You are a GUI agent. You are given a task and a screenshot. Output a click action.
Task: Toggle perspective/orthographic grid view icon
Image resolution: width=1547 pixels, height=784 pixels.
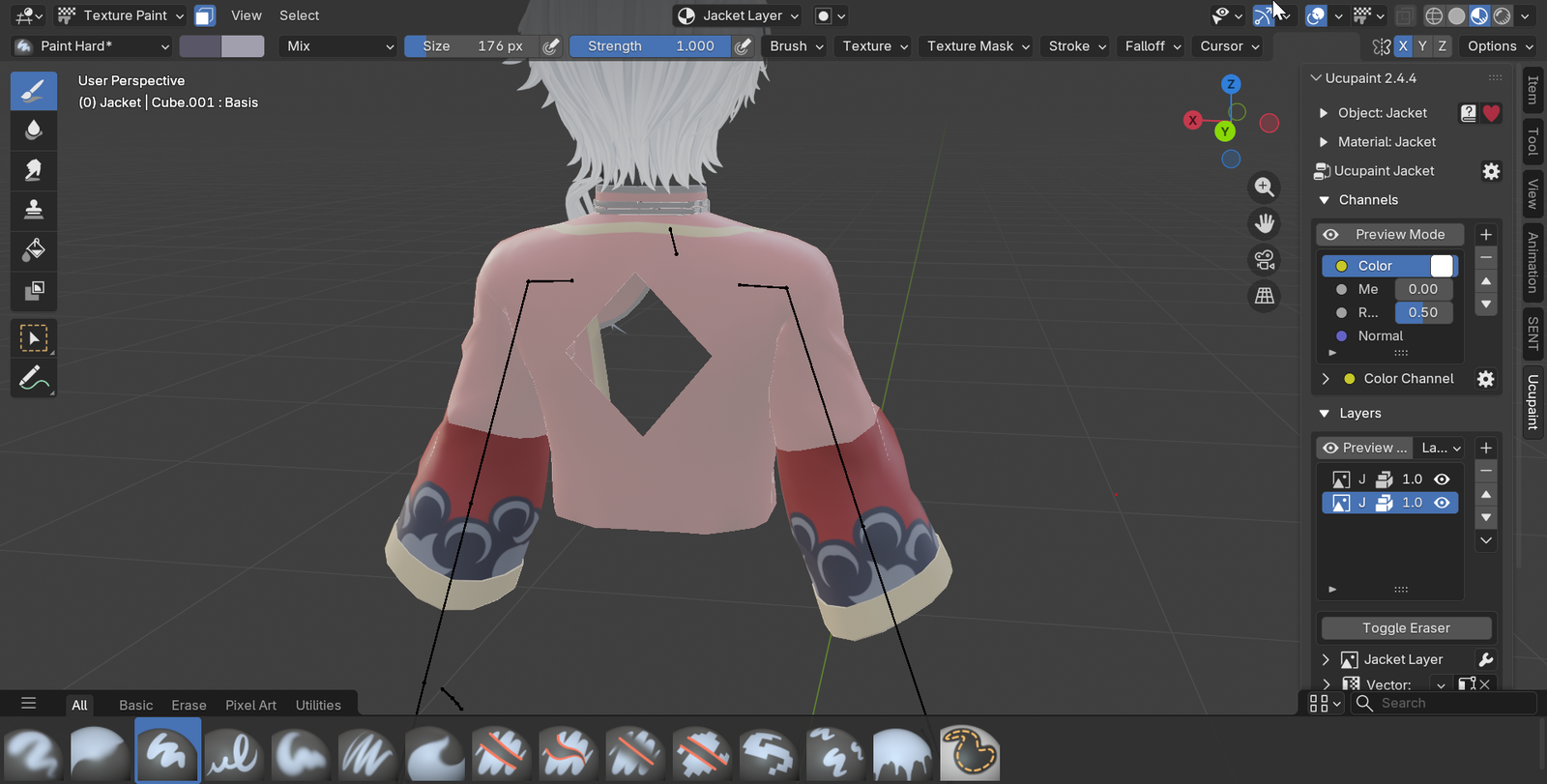click(x=1264, y=297)
